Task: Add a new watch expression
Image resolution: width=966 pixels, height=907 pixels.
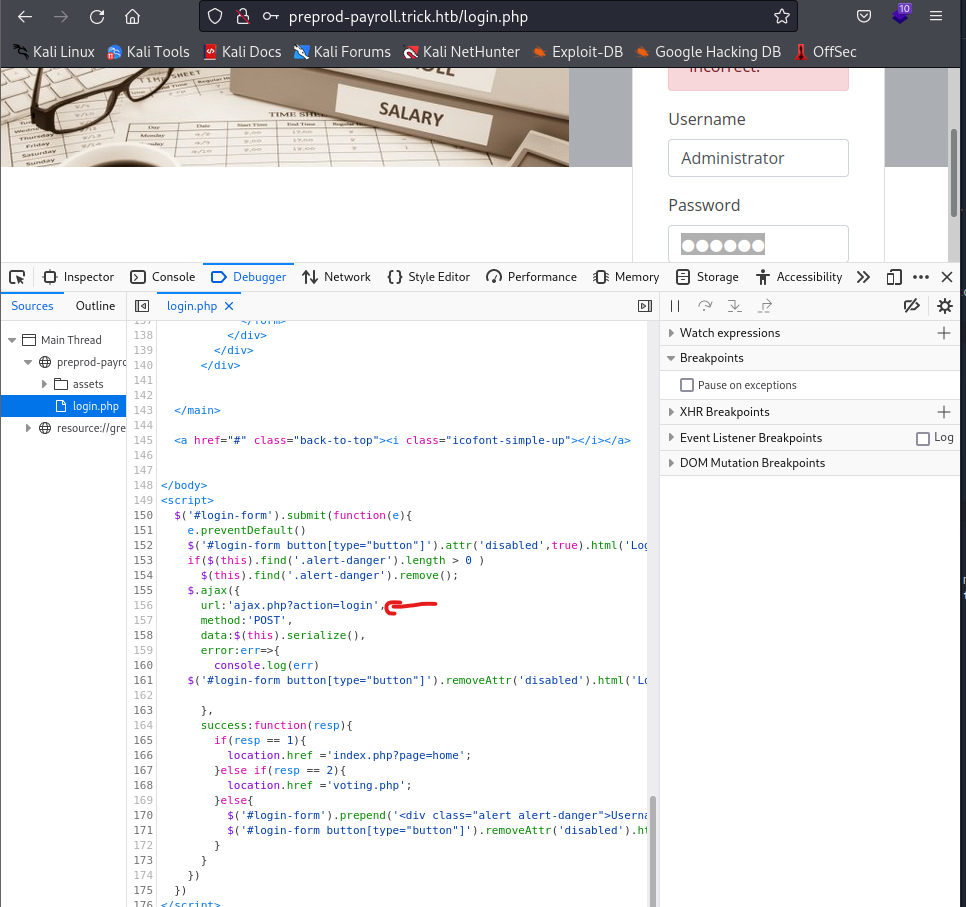Action: click(x=944, y=333)
